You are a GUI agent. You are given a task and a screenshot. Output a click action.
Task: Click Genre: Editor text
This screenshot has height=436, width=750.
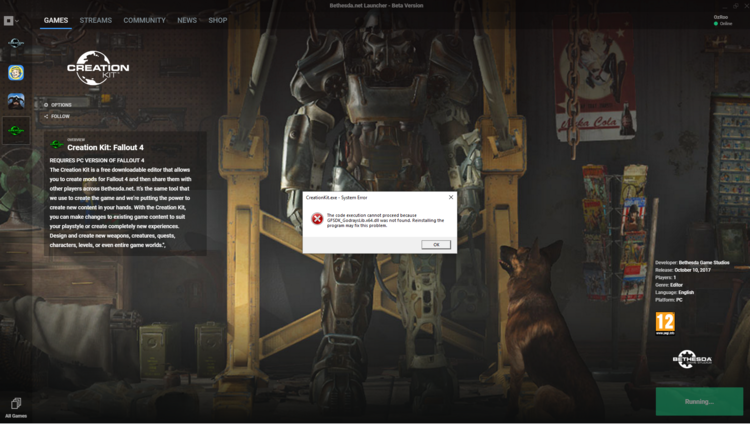coord(669,285)
